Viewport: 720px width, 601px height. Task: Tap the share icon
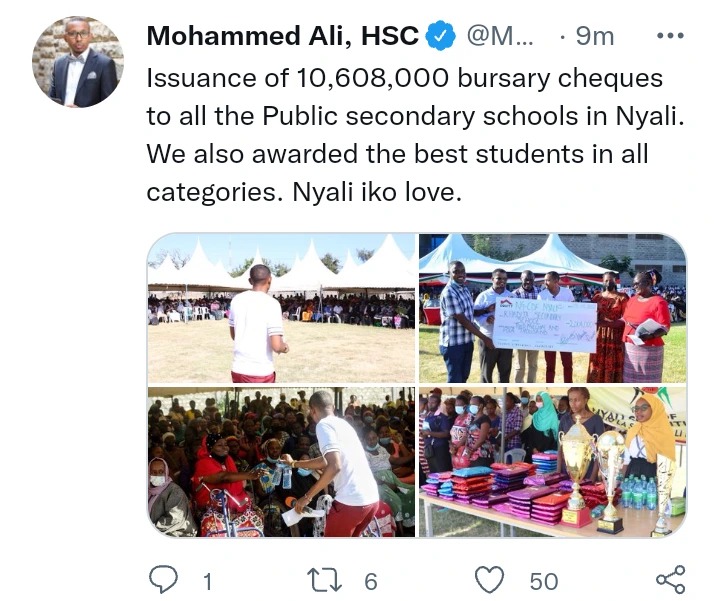671,579
